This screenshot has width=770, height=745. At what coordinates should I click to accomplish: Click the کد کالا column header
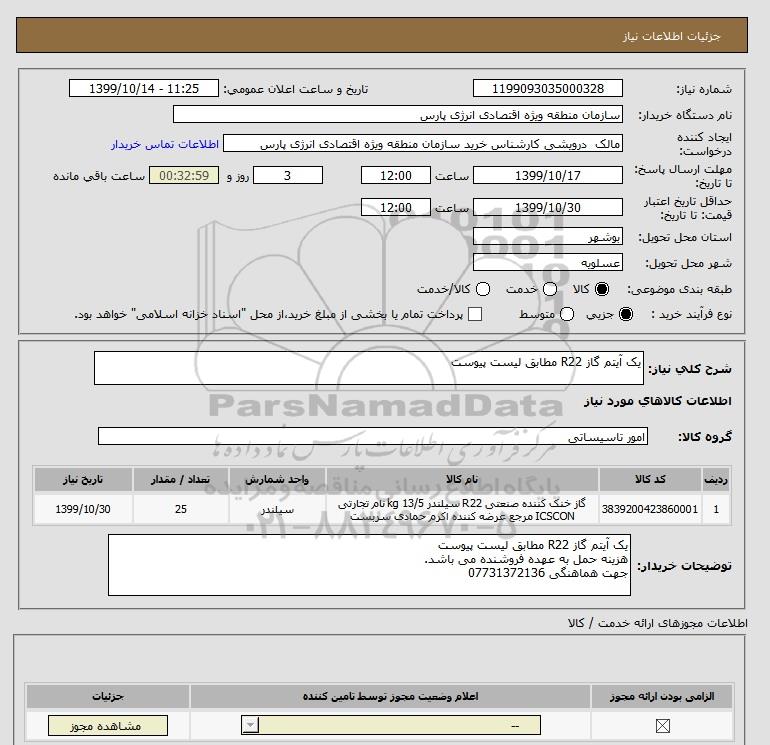tap(650, 479)
